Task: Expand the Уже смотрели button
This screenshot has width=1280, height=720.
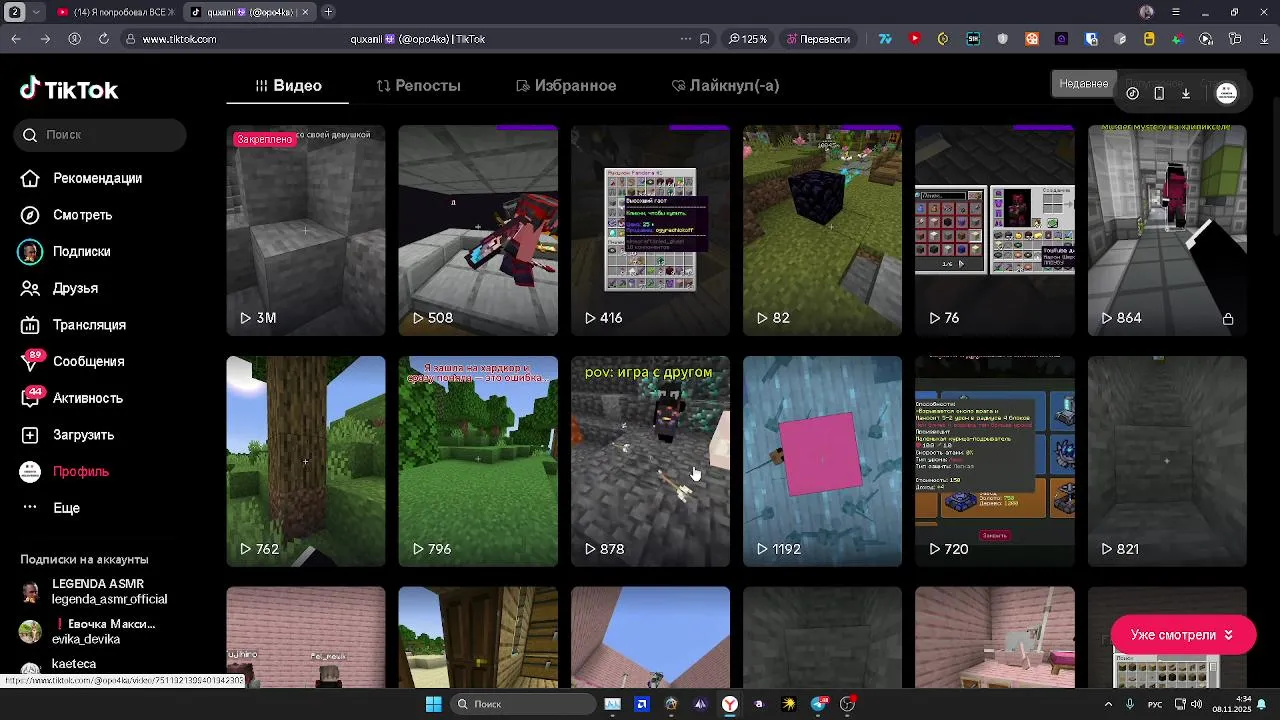Action: point(1183,635)
